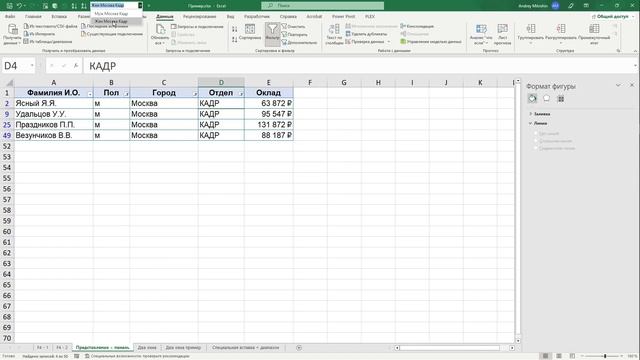Screen dimensions: 640x360
Task: Select the Fill & Line icon in Format Shape pane
Action: click(x=532, y=98)
